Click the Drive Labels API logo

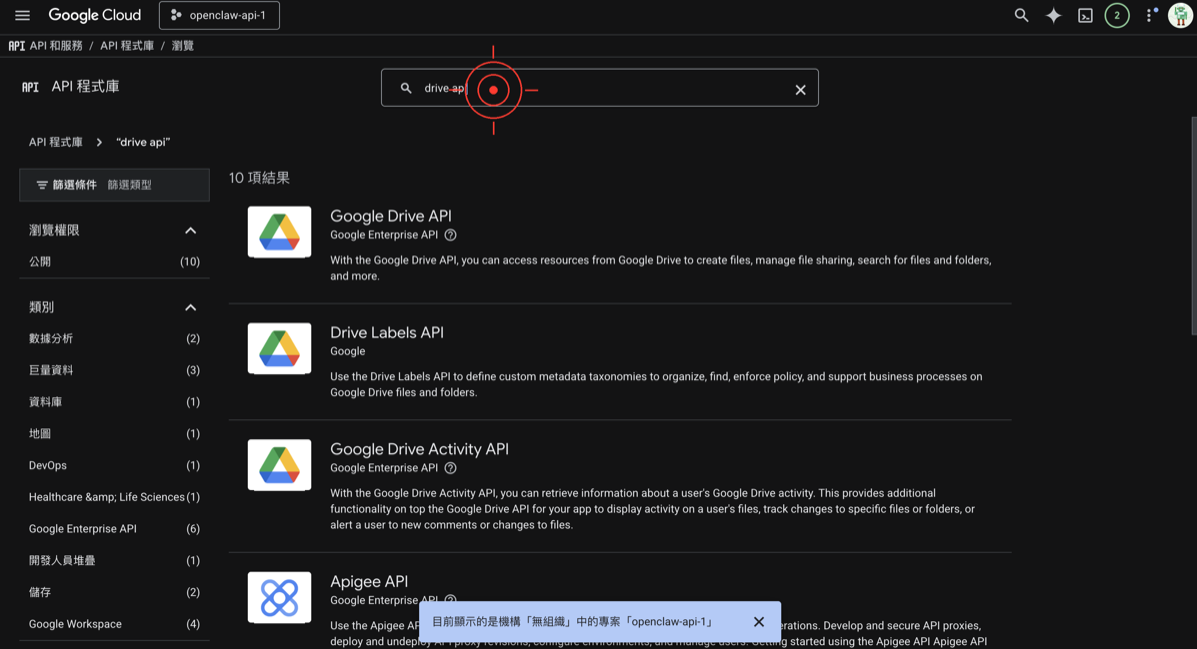(279, 348)
